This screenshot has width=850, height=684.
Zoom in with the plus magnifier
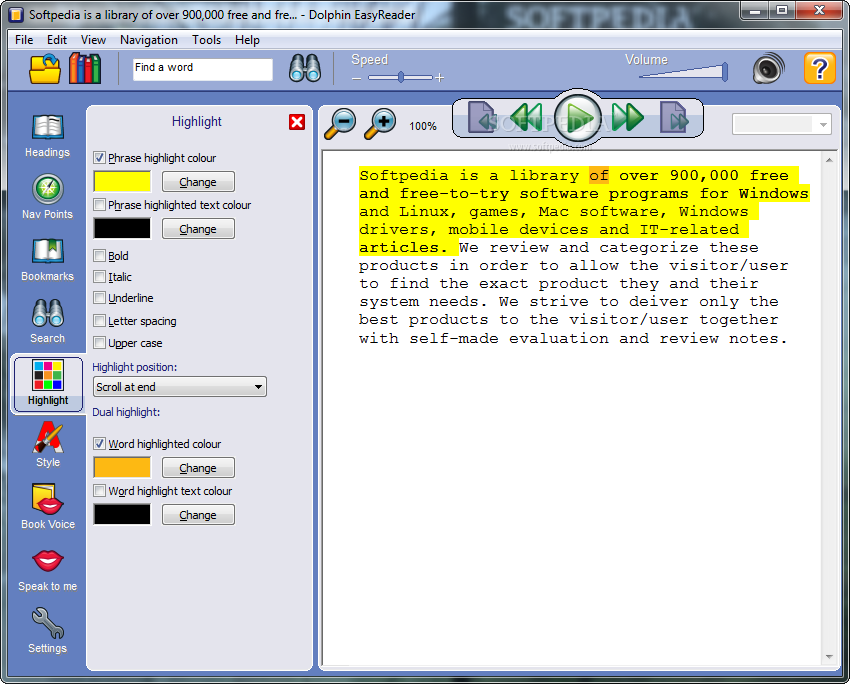pyautogui.click(x=381, y=124)
